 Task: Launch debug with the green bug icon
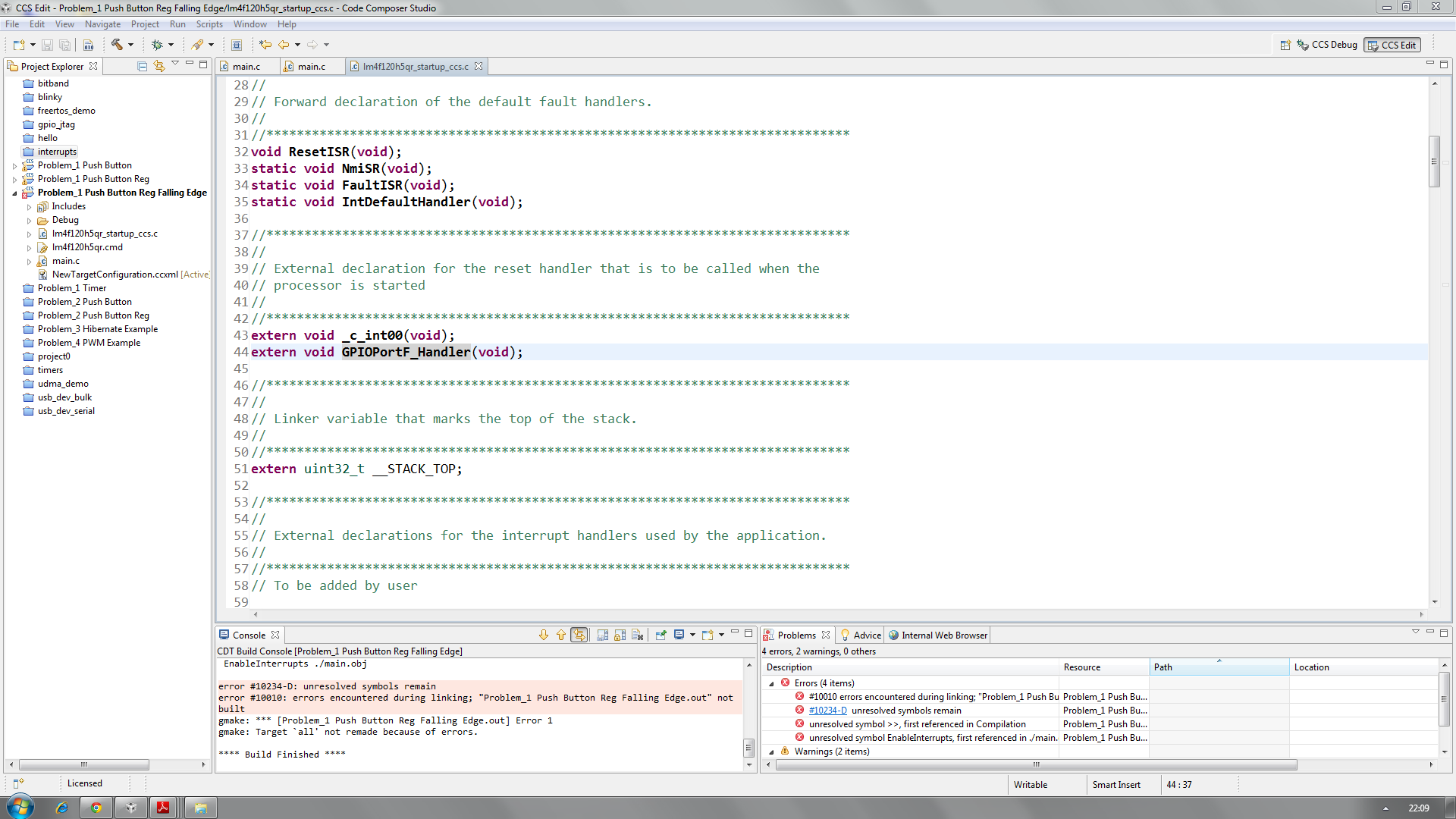coord(157,45)
